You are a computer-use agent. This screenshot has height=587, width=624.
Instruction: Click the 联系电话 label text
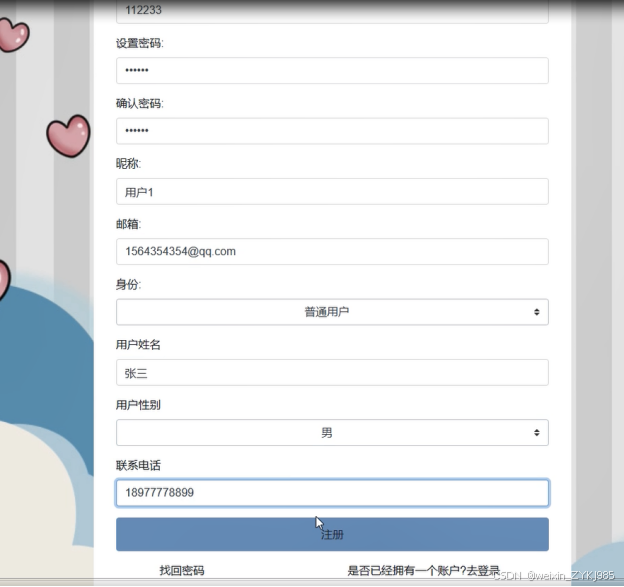(x=138, y=465)
